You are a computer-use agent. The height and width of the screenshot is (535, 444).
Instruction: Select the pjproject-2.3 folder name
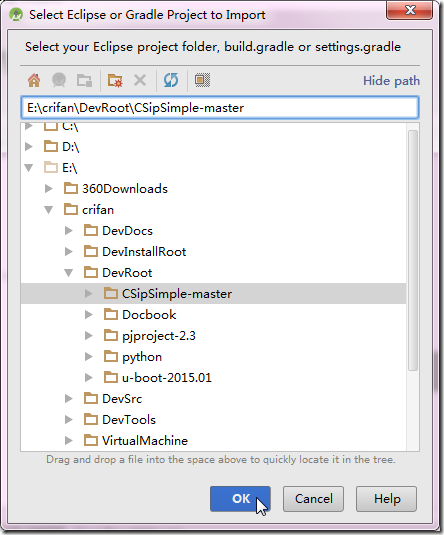pyautogui.click(x=159, y=336)
